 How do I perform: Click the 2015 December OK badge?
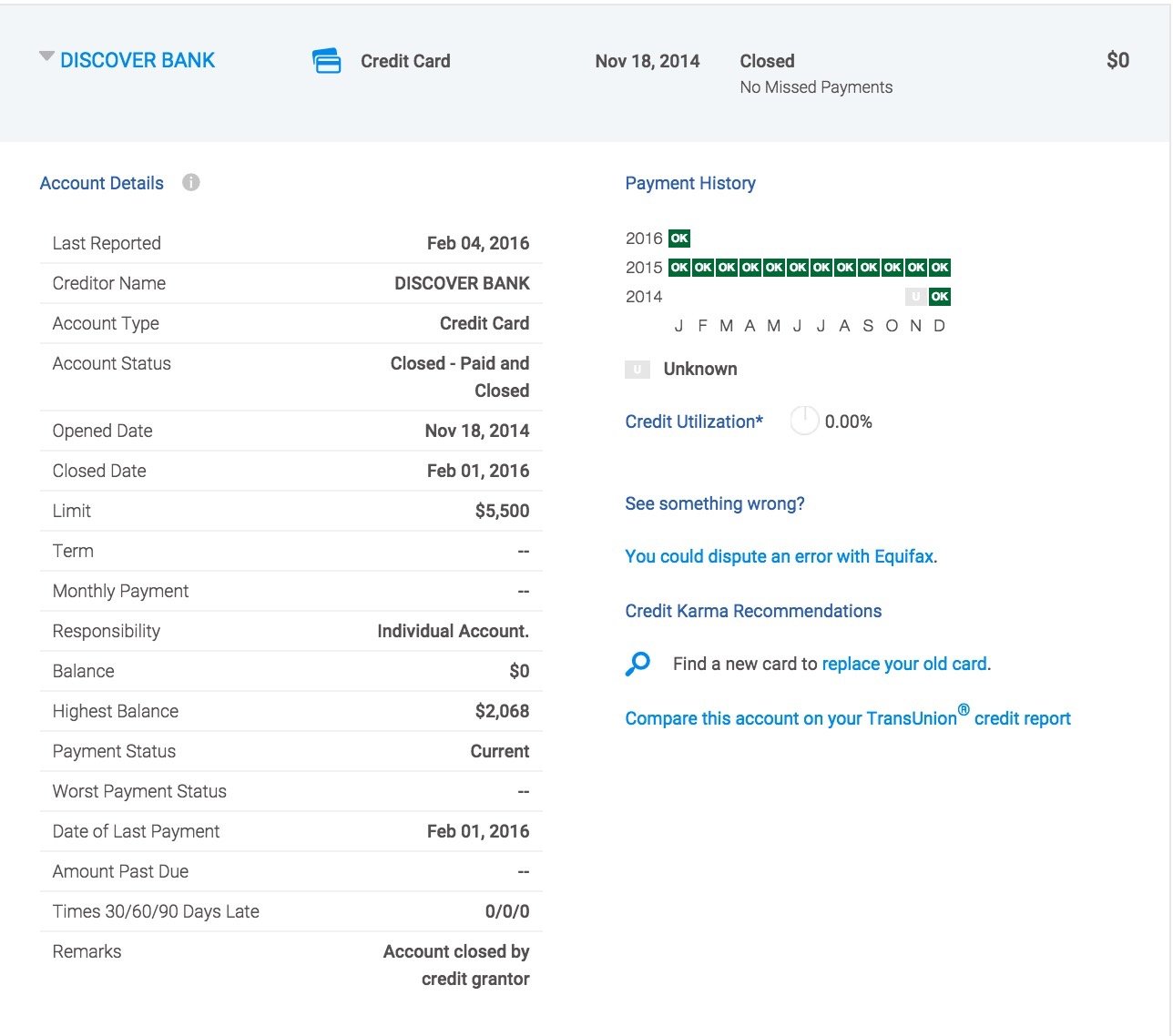coord(940,268)
